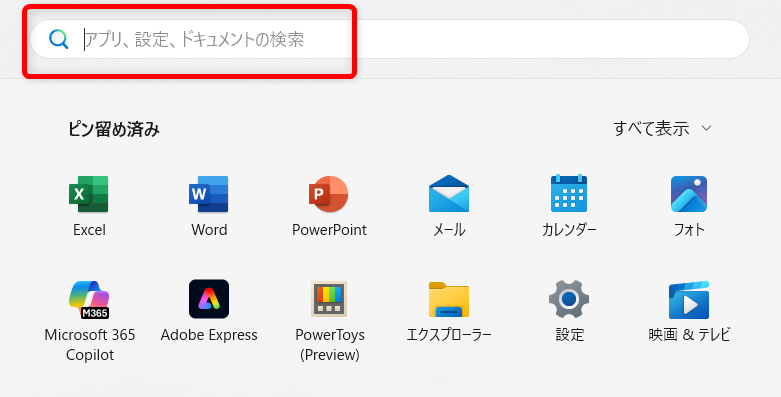The image size is (781, 397).
Task: Open the Adobe Express app
Action: point(209,299)
